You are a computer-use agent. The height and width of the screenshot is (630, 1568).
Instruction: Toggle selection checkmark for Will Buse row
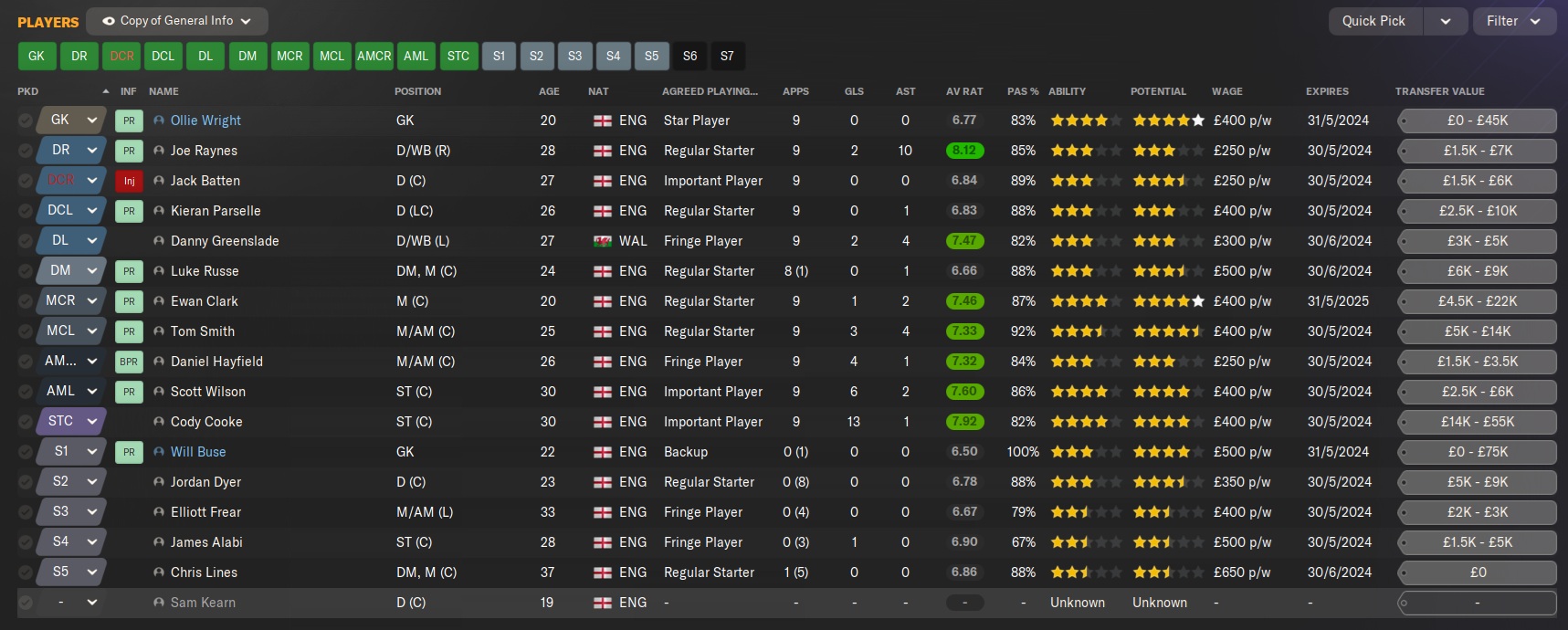click(x=26, y=452)
